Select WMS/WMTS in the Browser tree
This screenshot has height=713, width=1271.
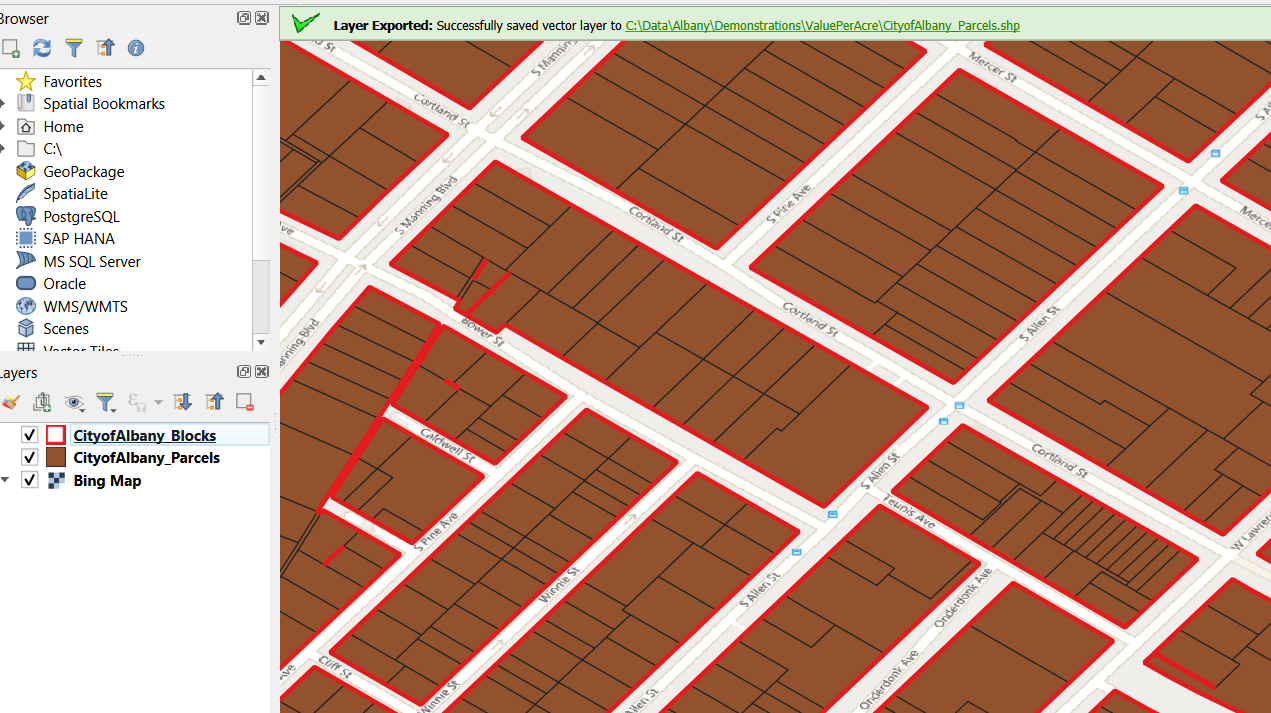coord(85,306)
